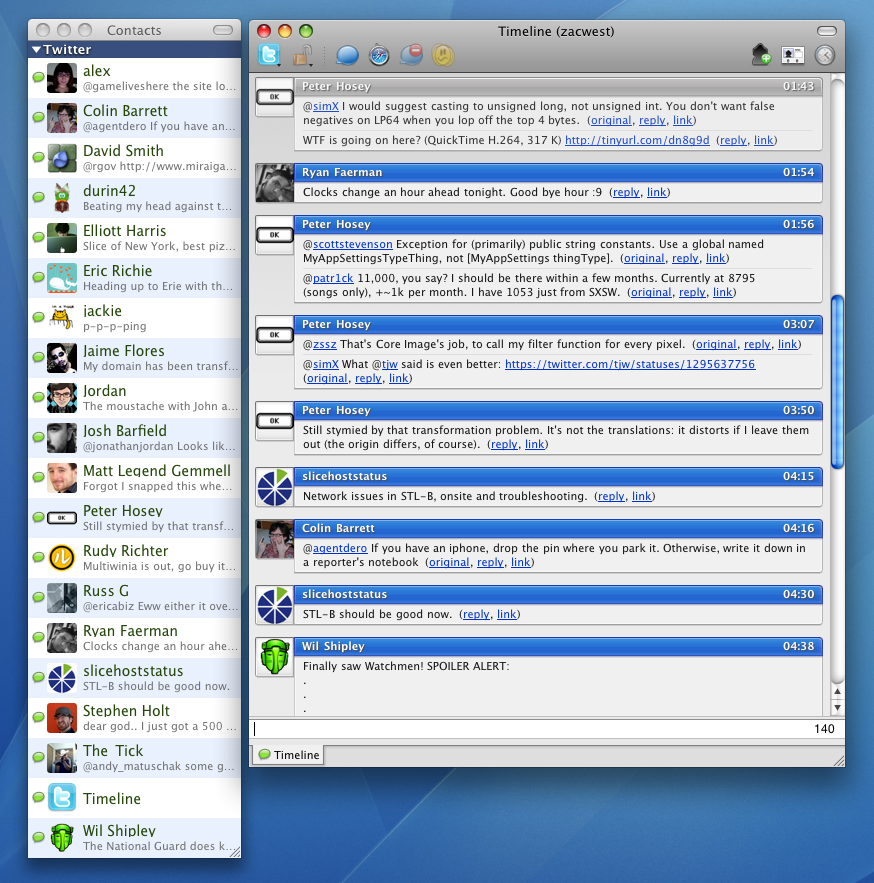Viewport: 874px width, 883px height.
Task: Click reply on 'STL-B should be good now'
Action: click(x=476, y=614)
